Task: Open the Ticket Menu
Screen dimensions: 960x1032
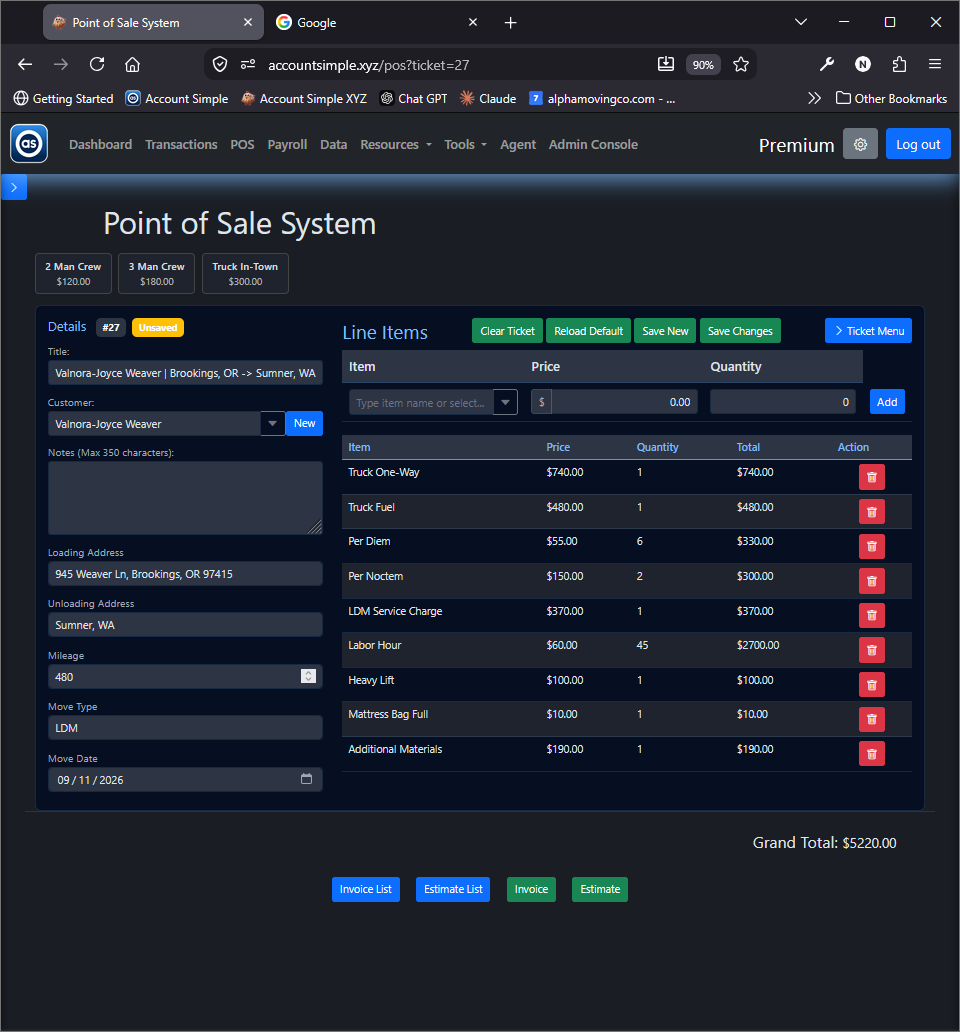Action: pyautogui.click(x=869, y=331)
